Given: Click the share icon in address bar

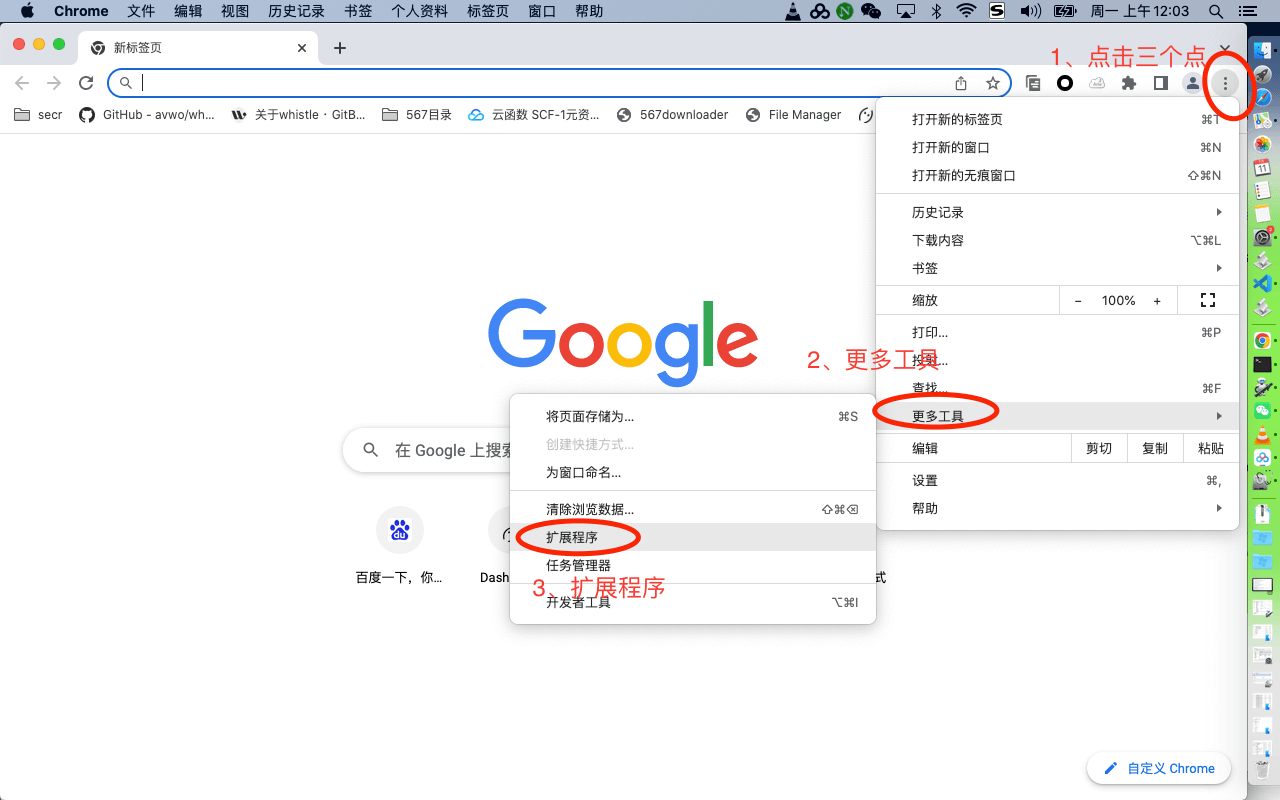Looking at the screenshot, I should [x=961, y=83].
